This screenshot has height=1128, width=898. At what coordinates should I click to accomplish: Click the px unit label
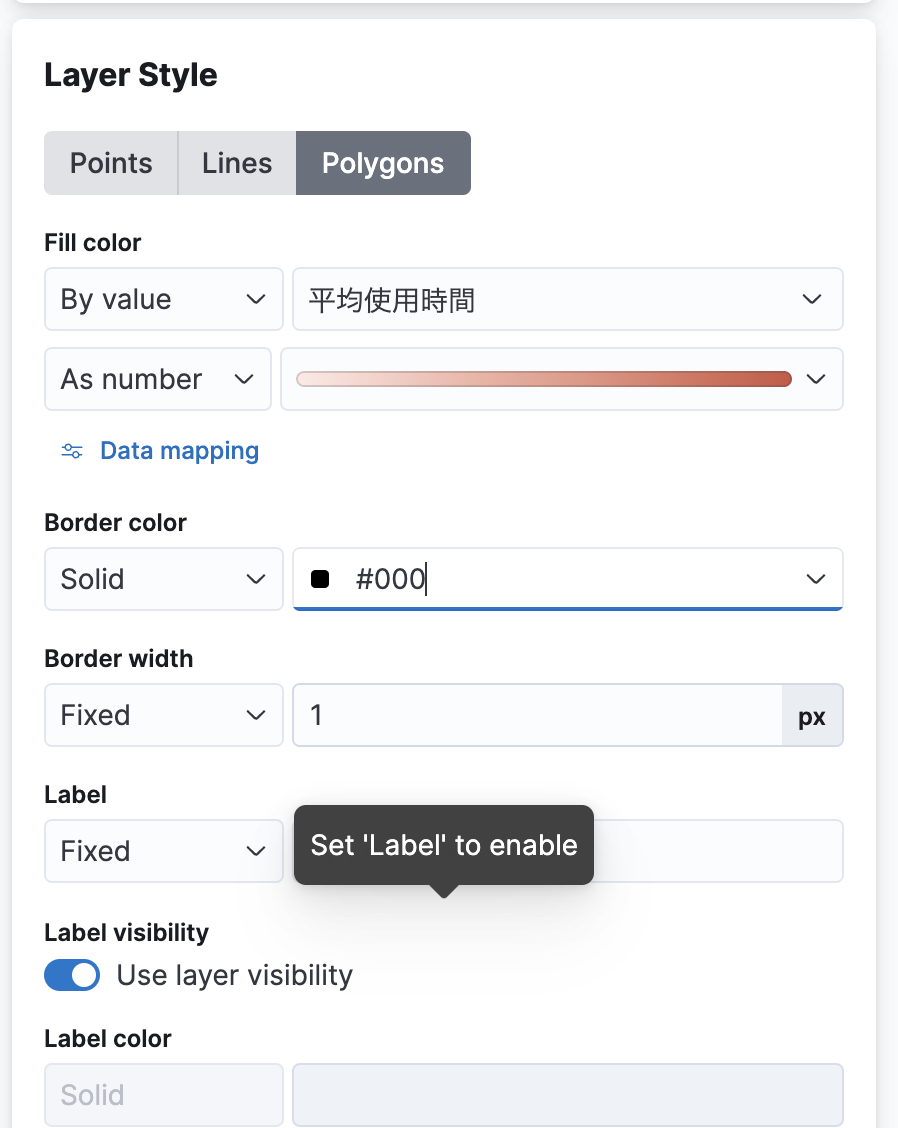coord(812,715)
